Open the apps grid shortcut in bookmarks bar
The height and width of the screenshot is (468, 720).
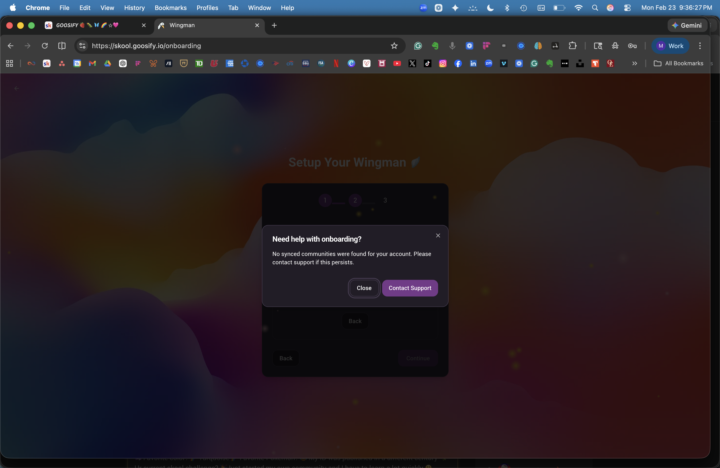9,63
